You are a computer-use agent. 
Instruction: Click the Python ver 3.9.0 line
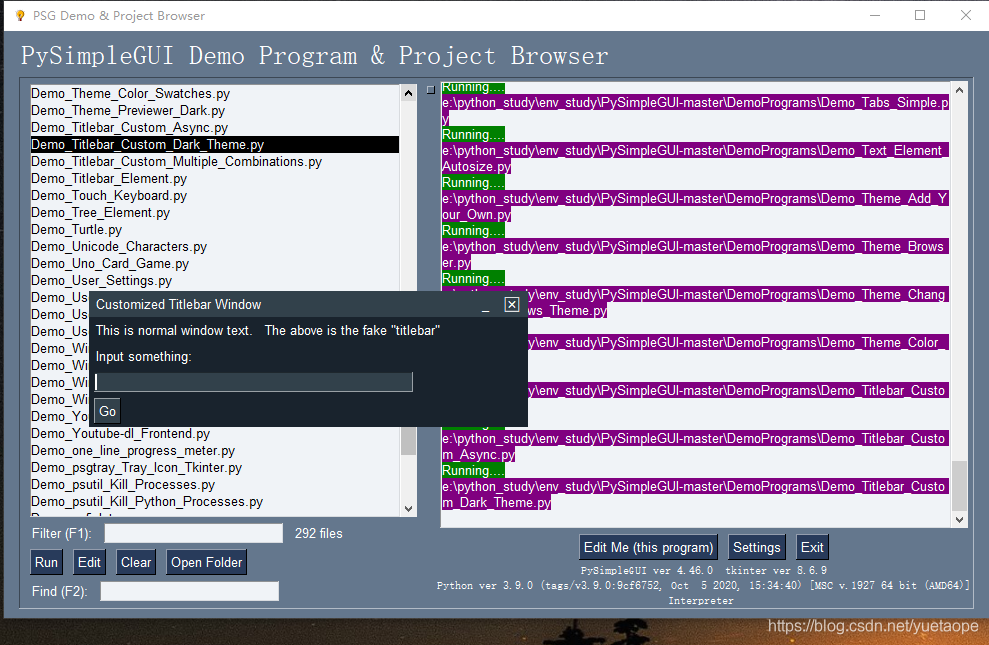[703, 586]
